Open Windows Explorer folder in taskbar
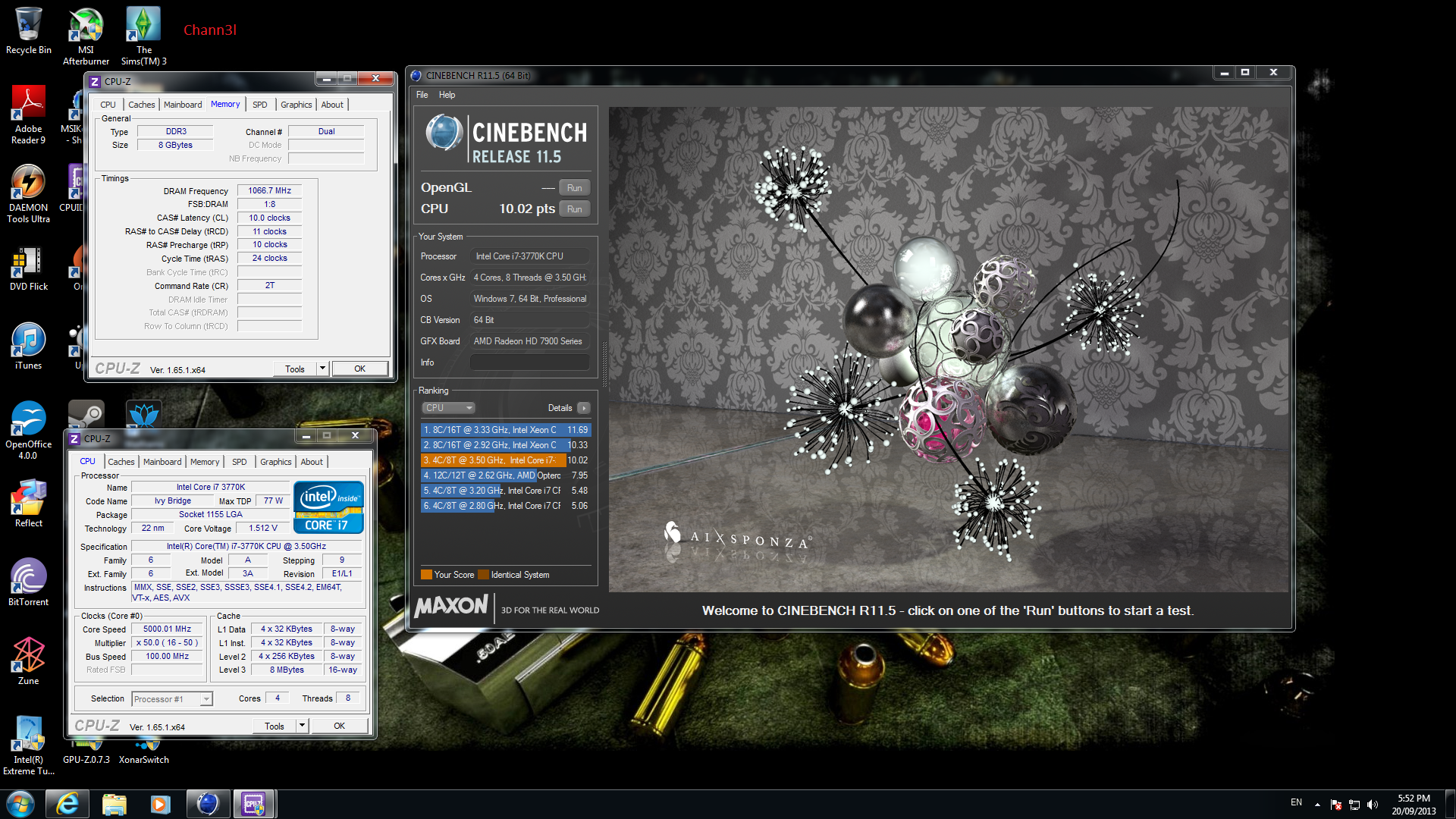The width and height of the screenshot is (1456, 819). (114, 804)
